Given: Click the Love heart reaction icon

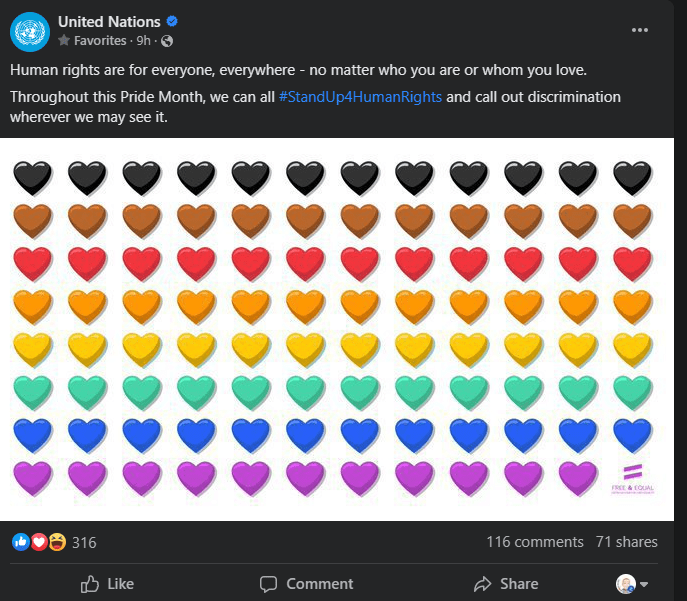Looking at the screenshot, I should (x=39, y=542).
